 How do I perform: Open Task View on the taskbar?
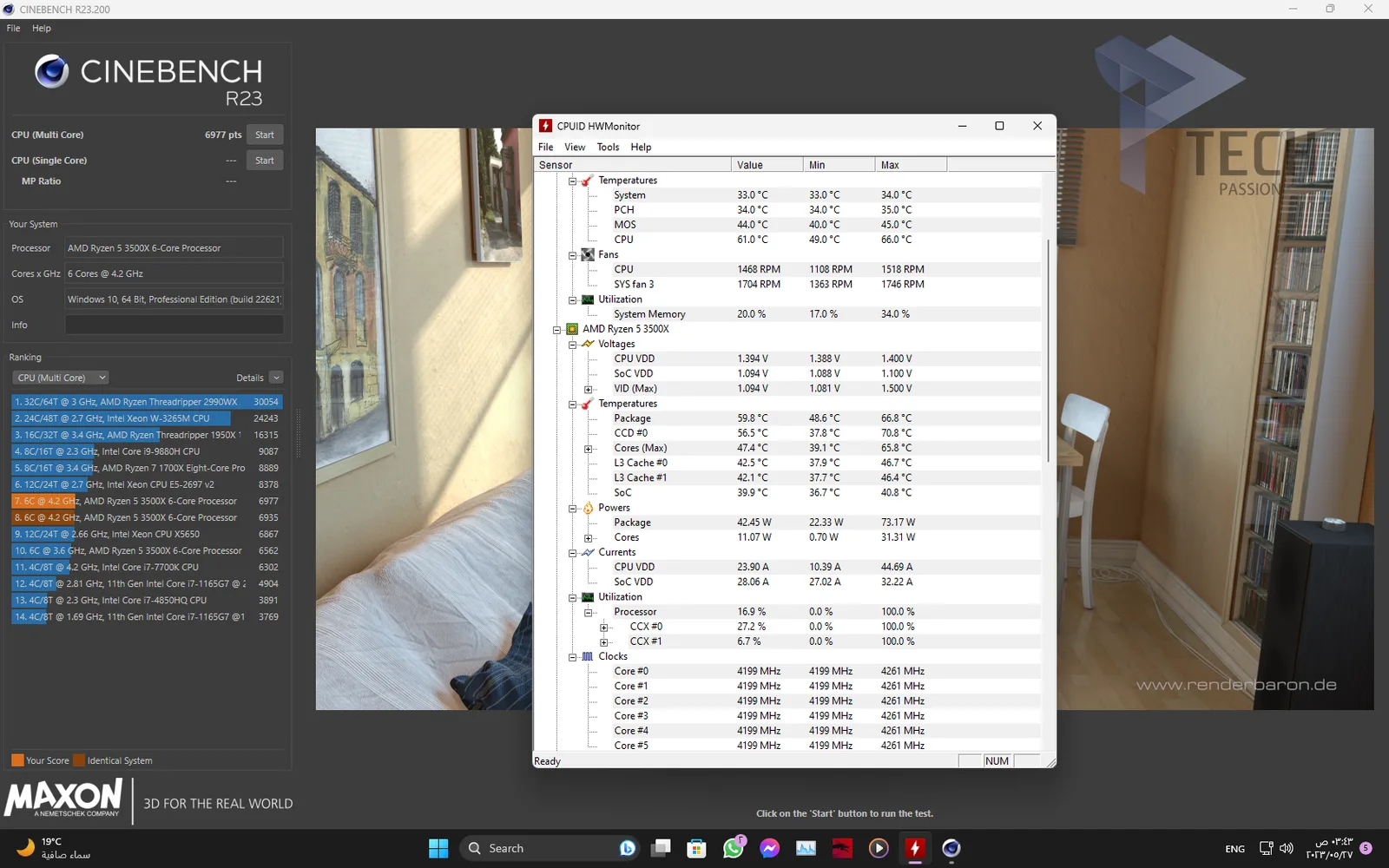tap(661, 848)
